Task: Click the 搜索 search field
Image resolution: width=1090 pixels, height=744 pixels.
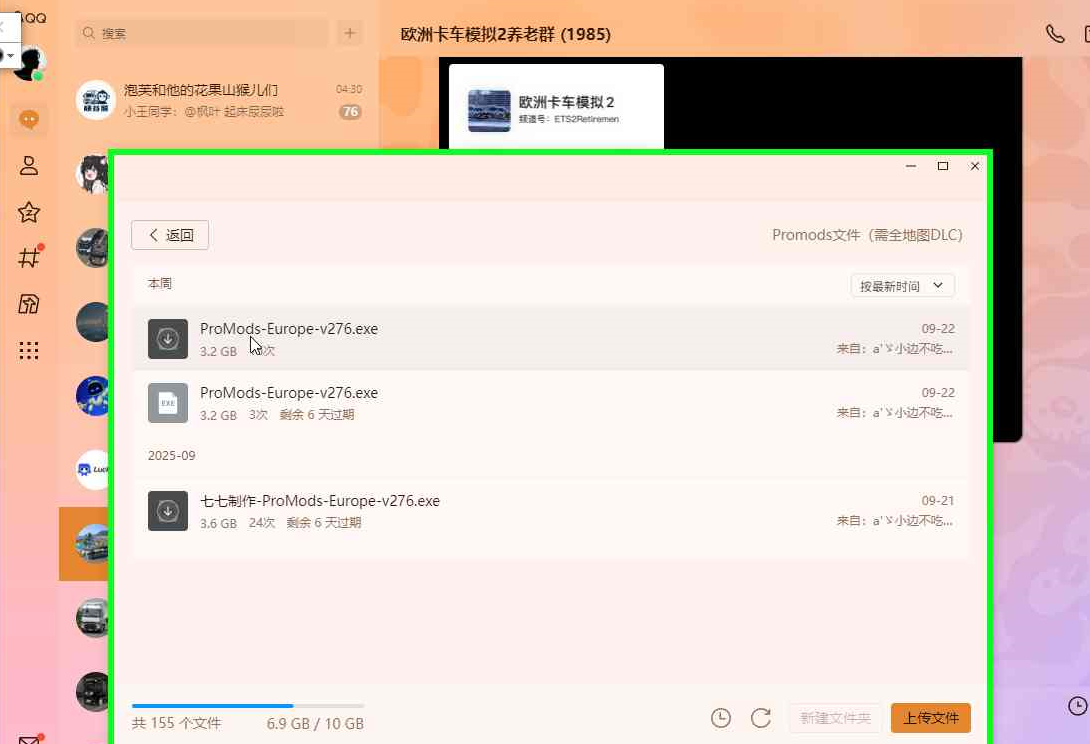Action: (202, 33)
